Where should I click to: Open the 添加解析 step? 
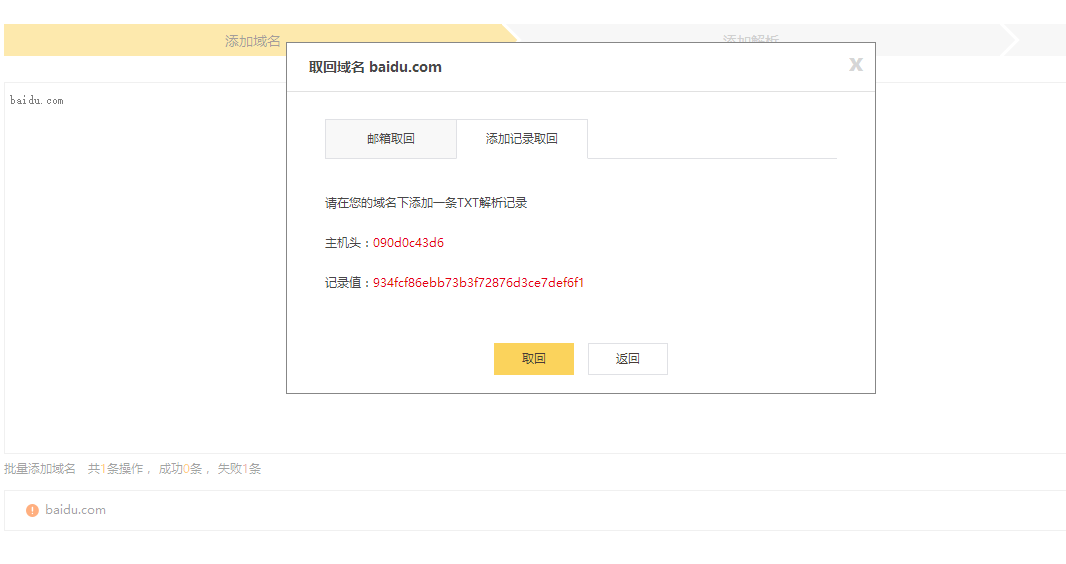750,41
